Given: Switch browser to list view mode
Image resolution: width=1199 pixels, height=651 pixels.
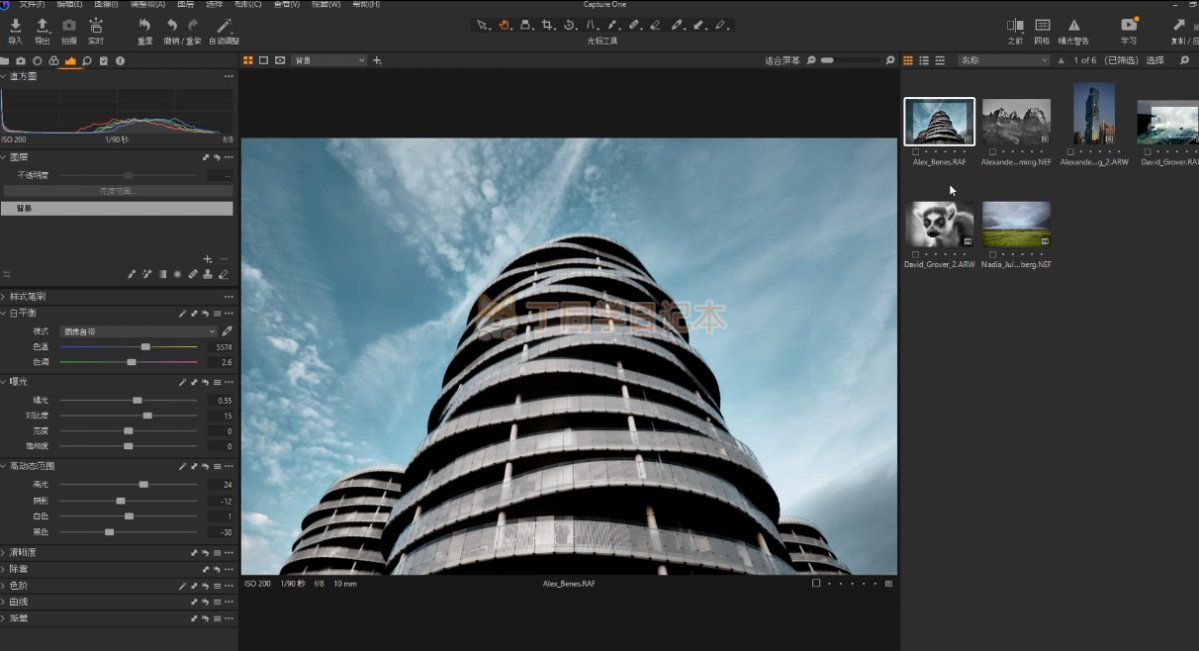Looking at the screenshot, I should click(924, 61).
